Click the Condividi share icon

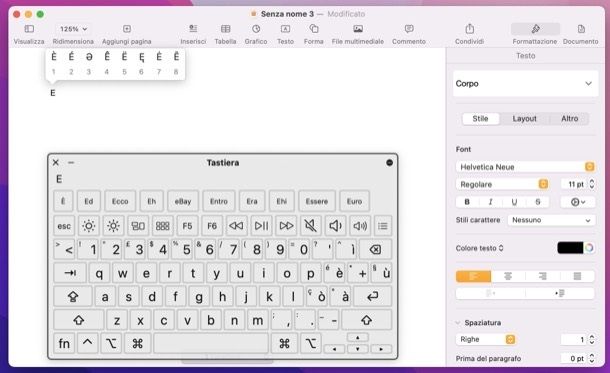coord(470,29)
